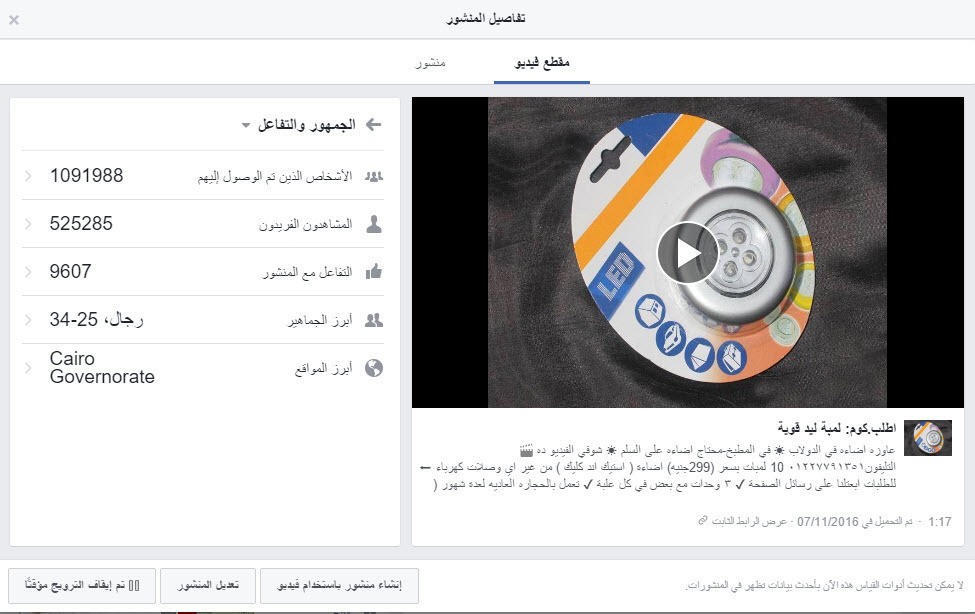This screenshot has height=614, width=975.
Task: Click the people reached icon
Action: (374, 177)
